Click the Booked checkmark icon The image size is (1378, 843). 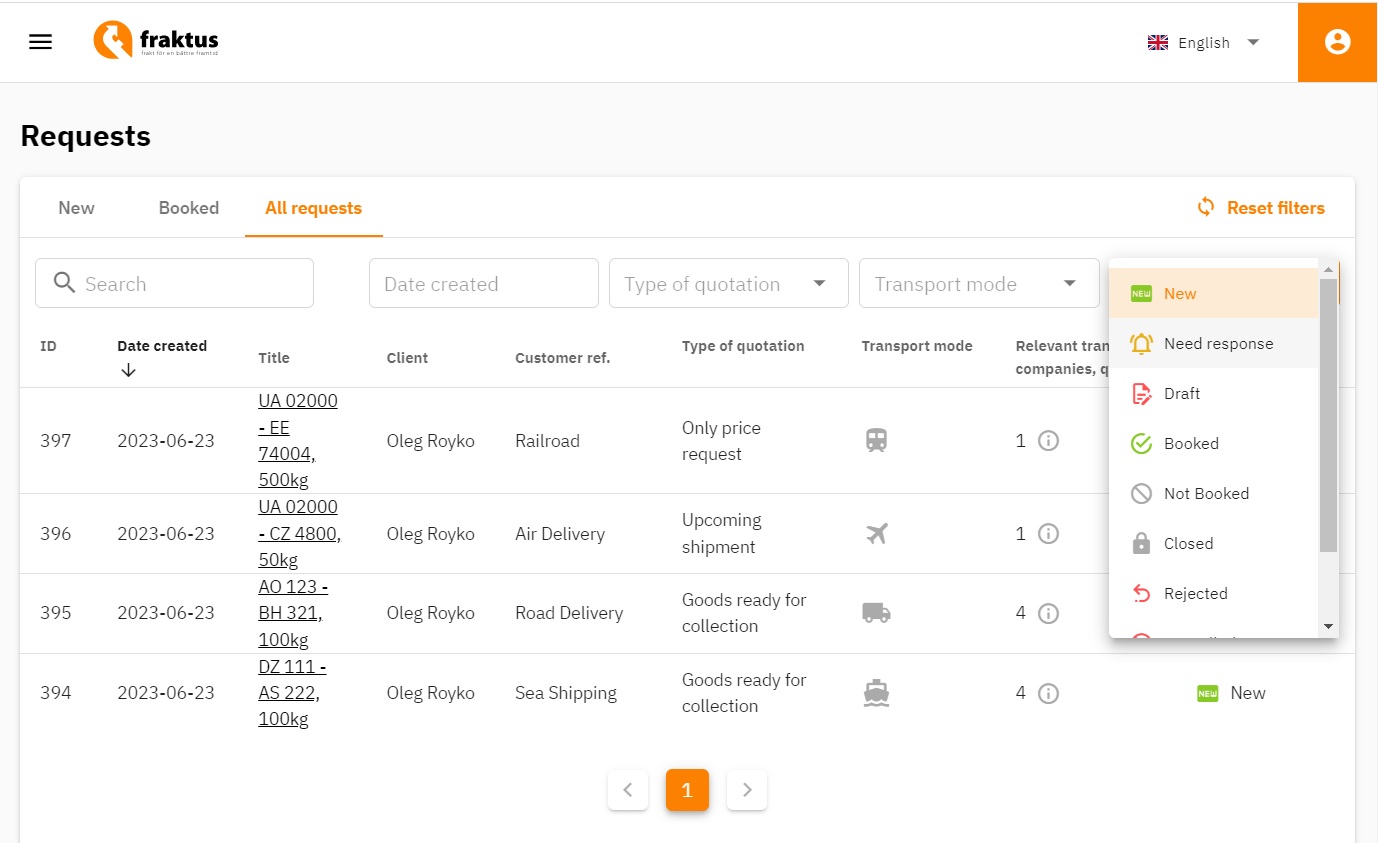[1141, 443]
